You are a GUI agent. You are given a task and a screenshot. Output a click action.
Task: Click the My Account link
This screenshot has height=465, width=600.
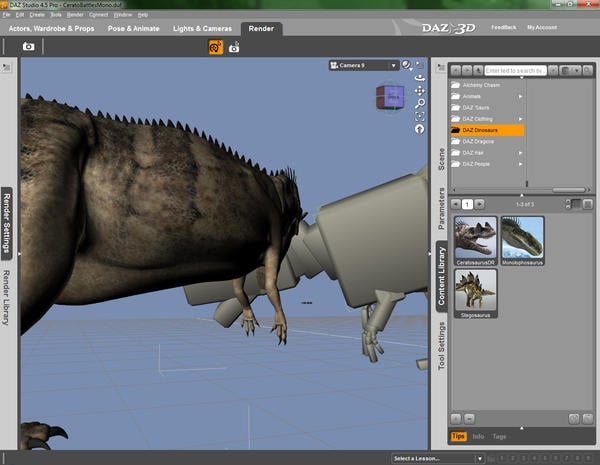pos(544,27)
